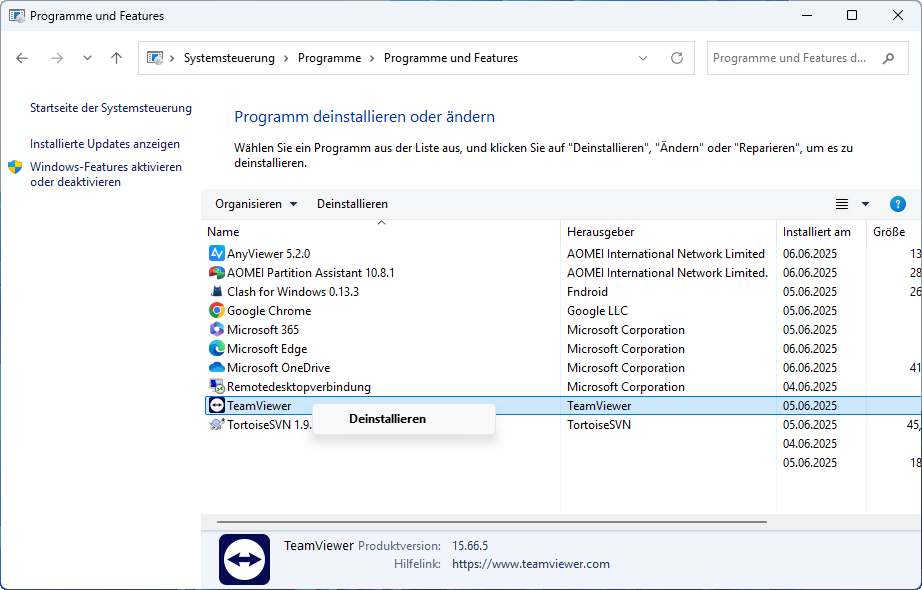Click the Microsoft OneDrive cloud icon
922x590 pixels.
[216, 368]
